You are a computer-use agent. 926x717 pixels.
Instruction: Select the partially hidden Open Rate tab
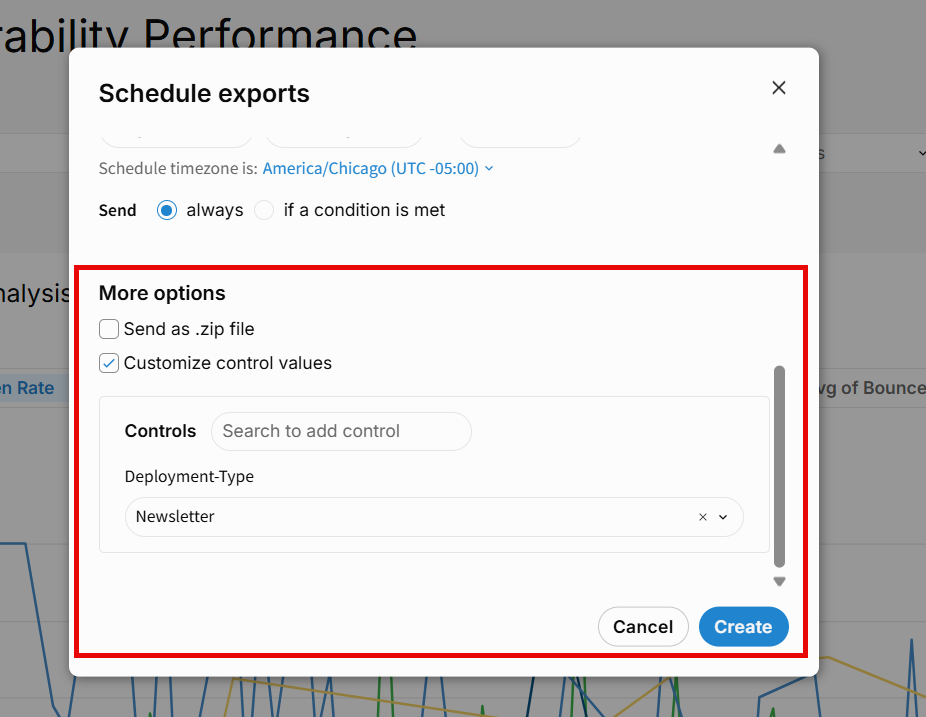[x=30, y=388]
